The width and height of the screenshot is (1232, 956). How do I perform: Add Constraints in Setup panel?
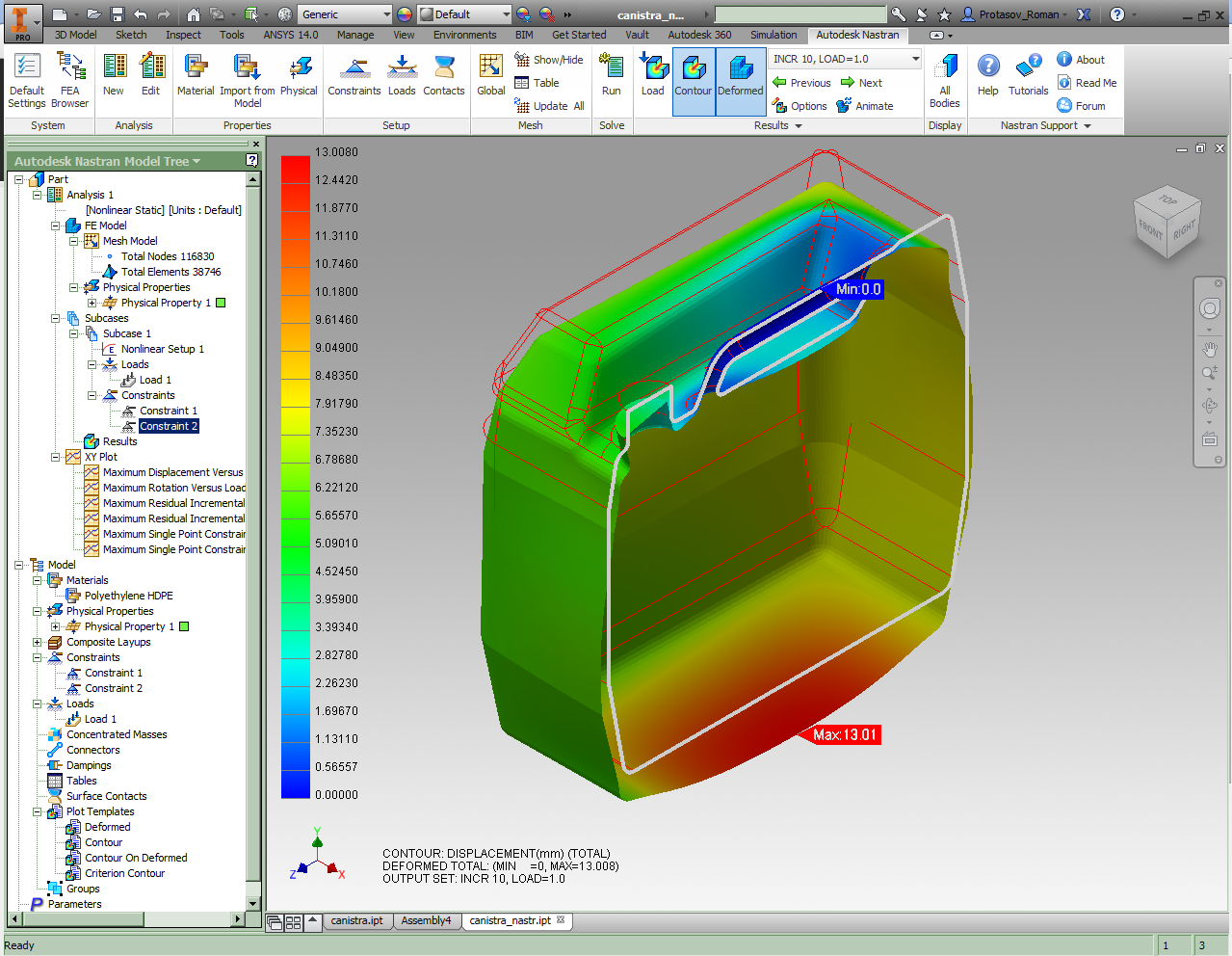click(354, 75)
